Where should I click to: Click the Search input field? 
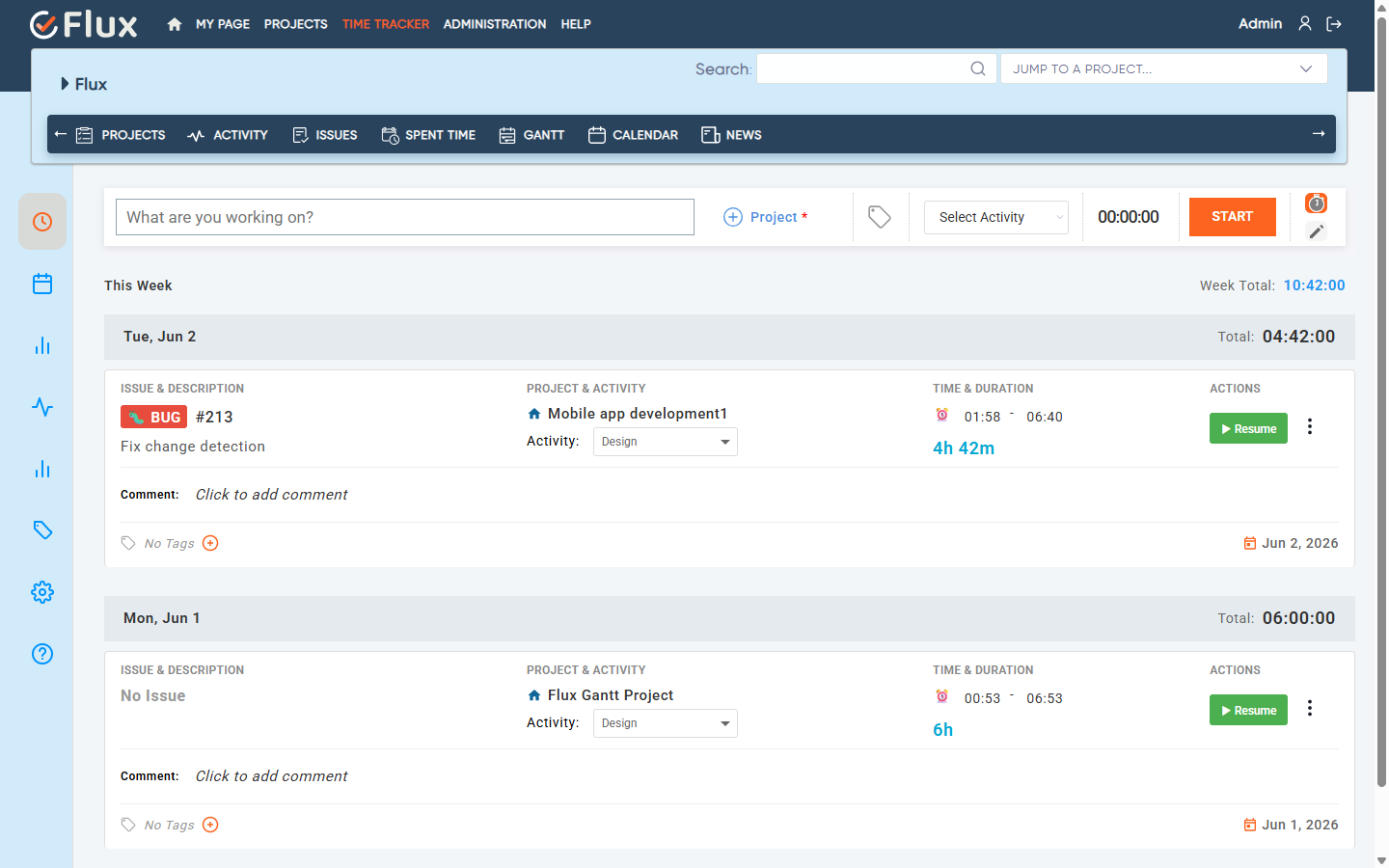coord(876,68)
